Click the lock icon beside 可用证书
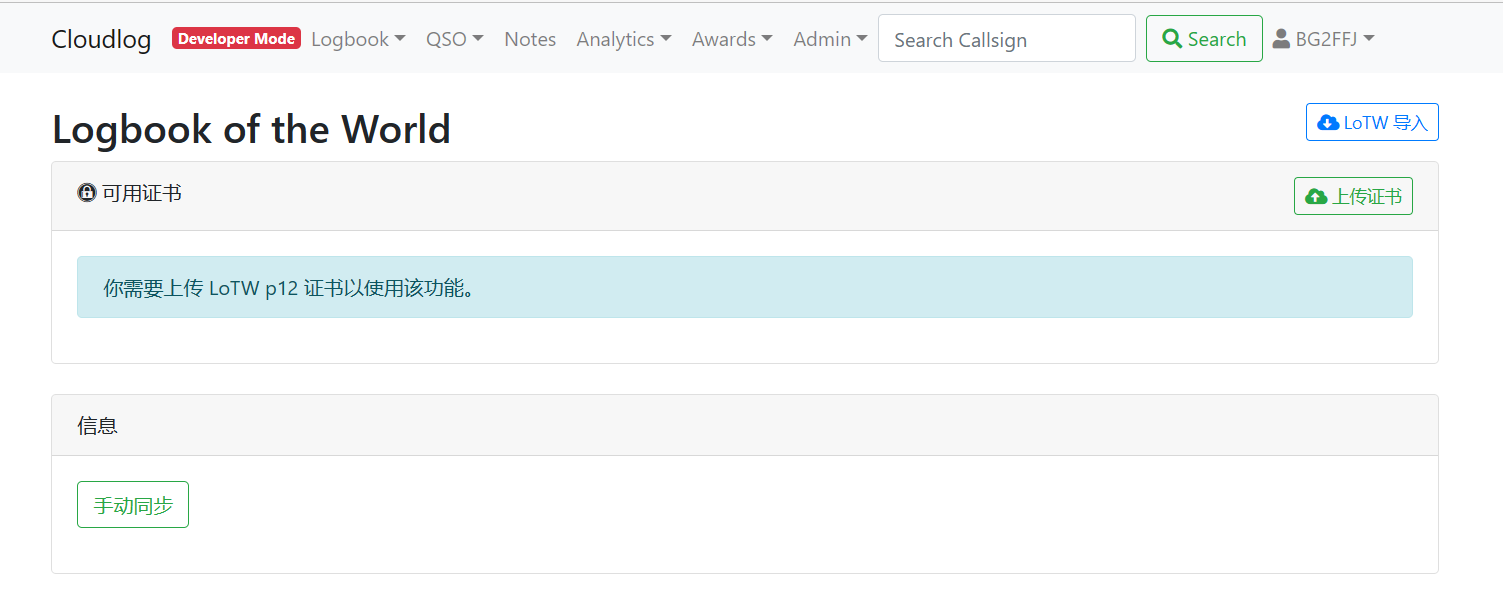Screen dimensions: 1503x603 pyautogui.click(x=87, y=193)
